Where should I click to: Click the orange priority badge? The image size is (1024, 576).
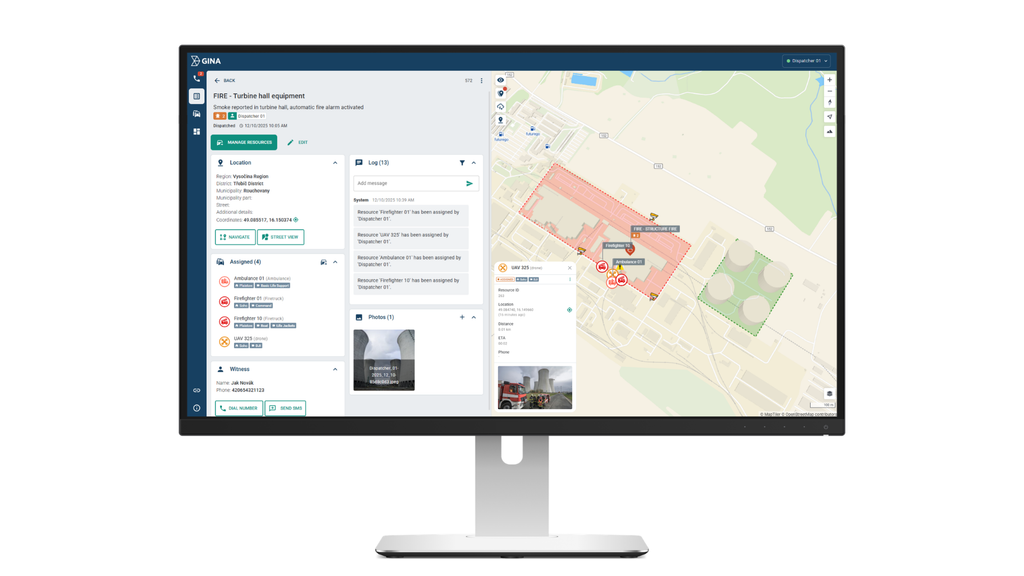point(219,116)
